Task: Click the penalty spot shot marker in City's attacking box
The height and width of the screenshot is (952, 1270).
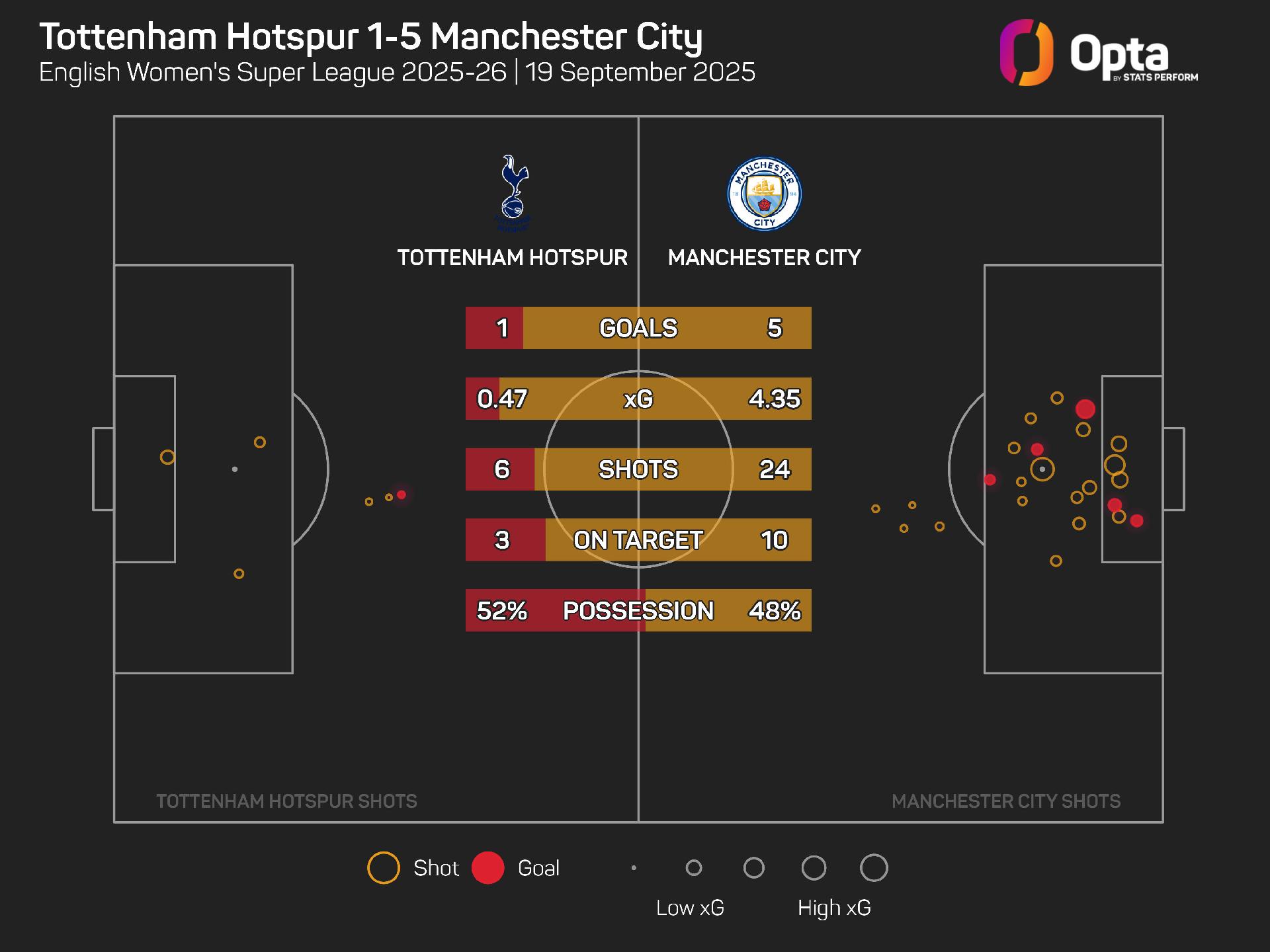Action: click(1042, 469)
